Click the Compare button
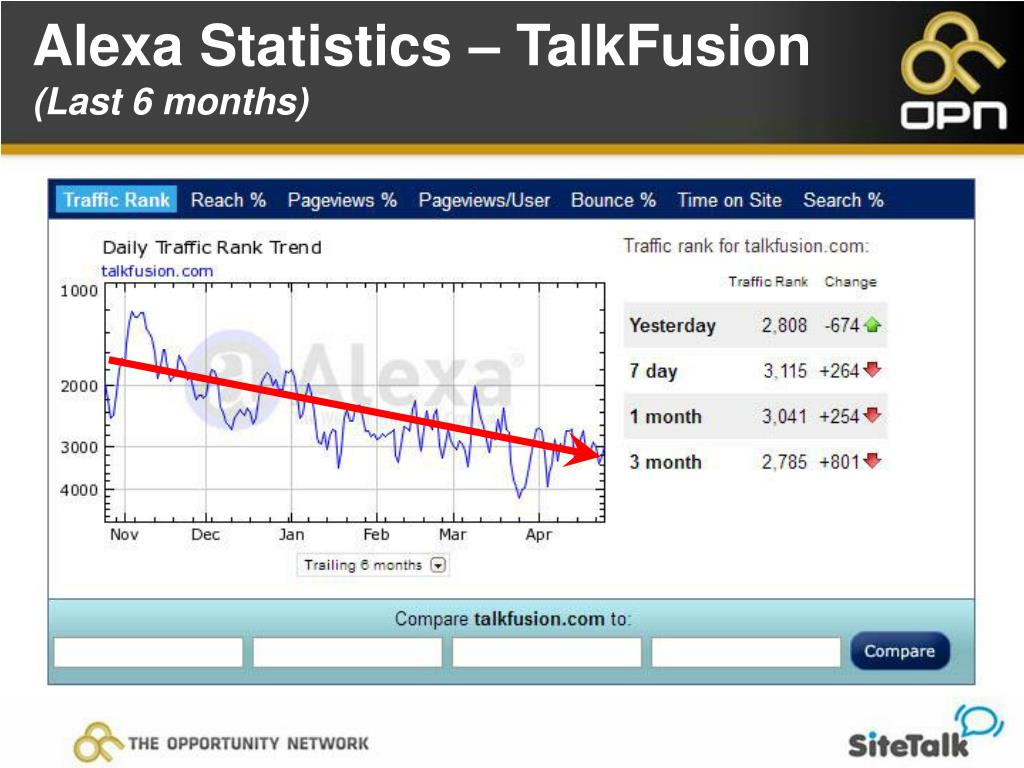This screenshot has height=768, width=1024. (899, 651)
